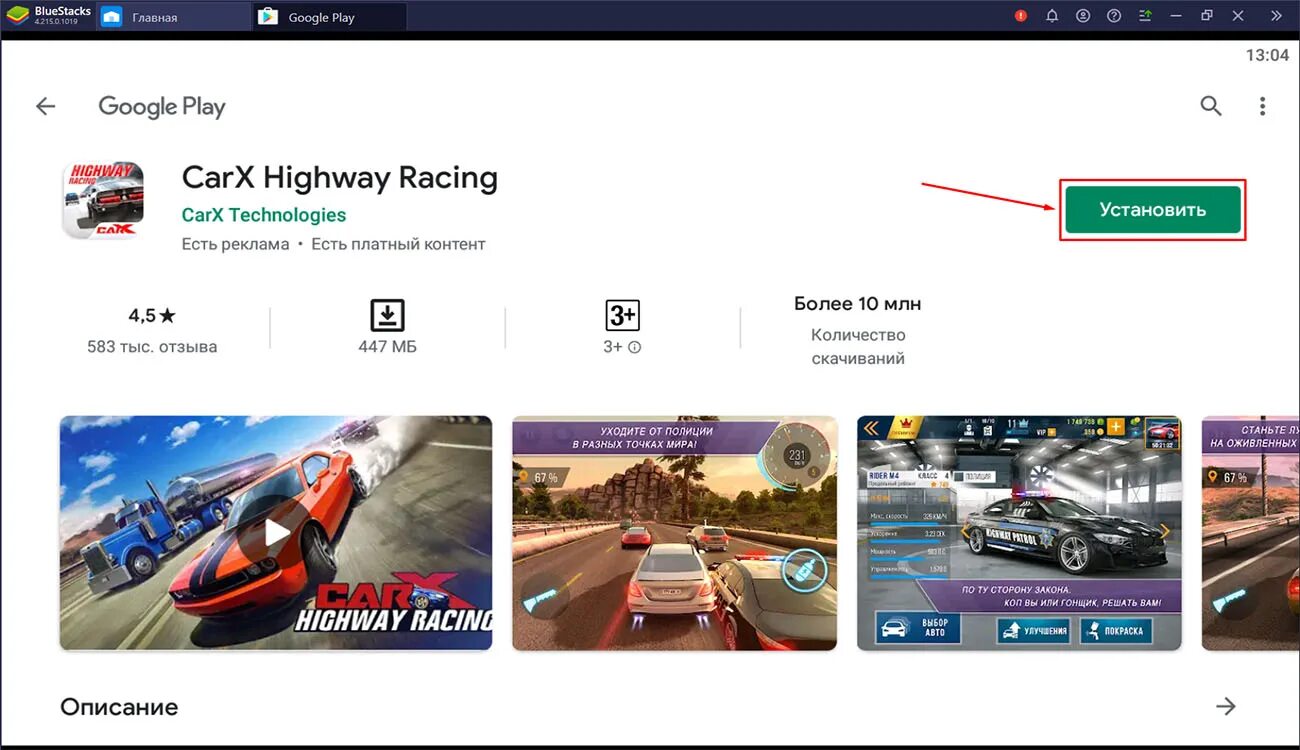Click the 3+ age rating info icon

point(634,347)
